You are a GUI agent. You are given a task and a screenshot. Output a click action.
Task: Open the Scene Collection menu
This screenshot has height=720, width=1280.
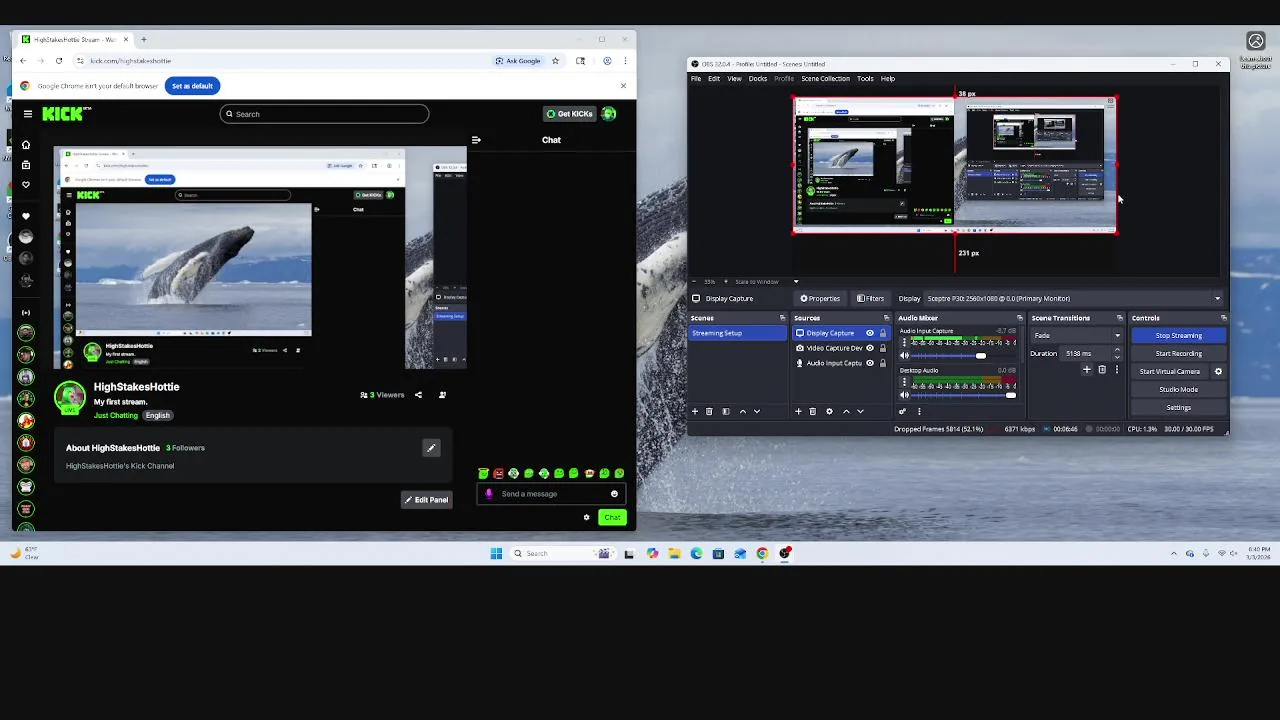825,79
